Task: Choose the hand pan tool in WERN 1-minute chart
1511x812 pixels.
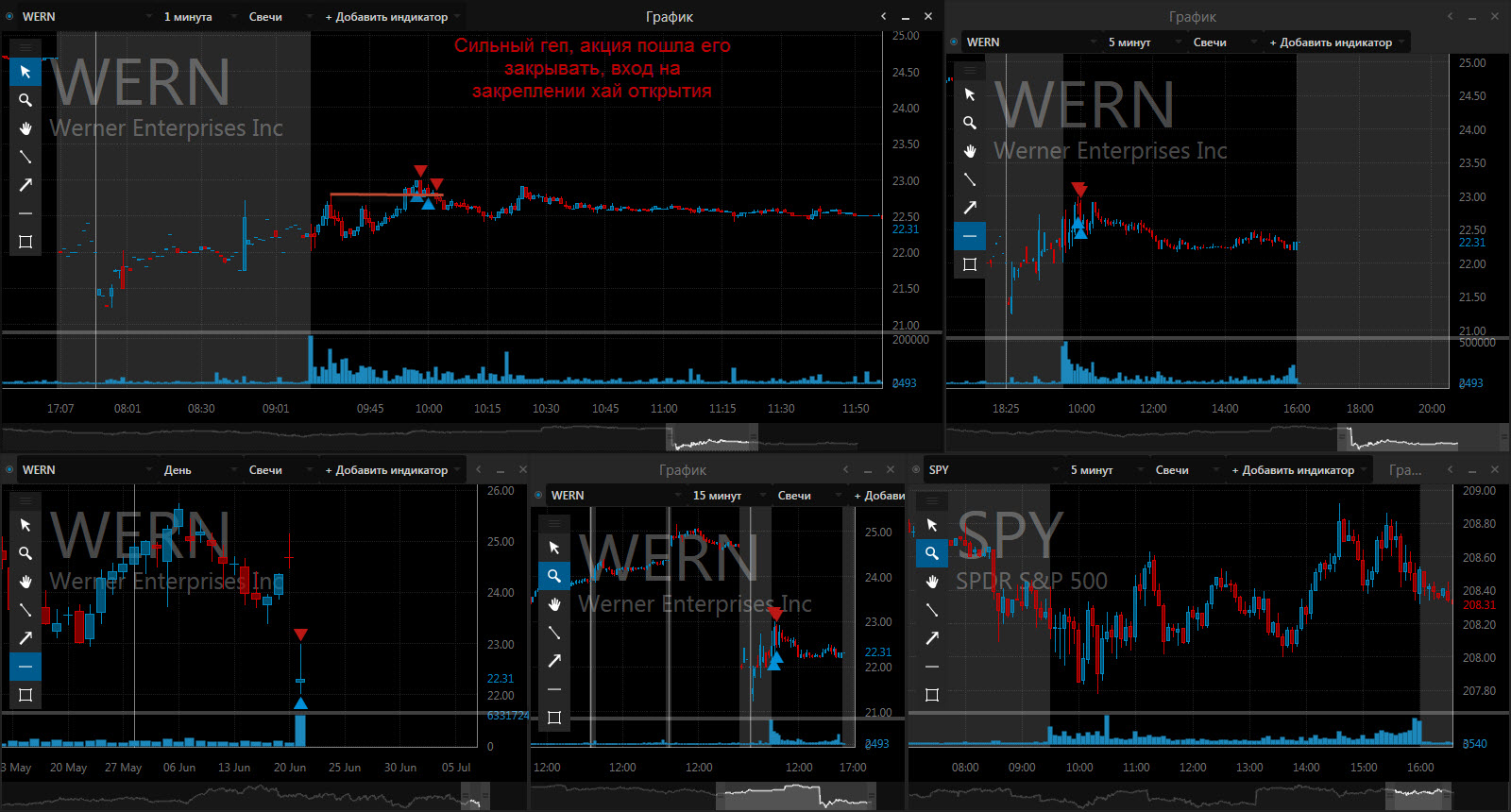Action: pos(25,128)
